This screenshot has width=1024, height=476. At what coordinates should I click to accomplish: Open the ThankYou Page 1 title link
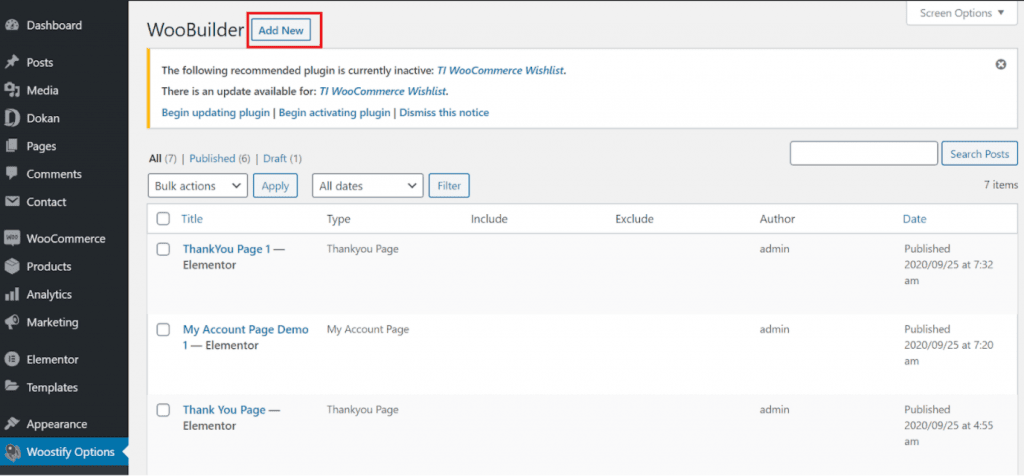(226, 249)
